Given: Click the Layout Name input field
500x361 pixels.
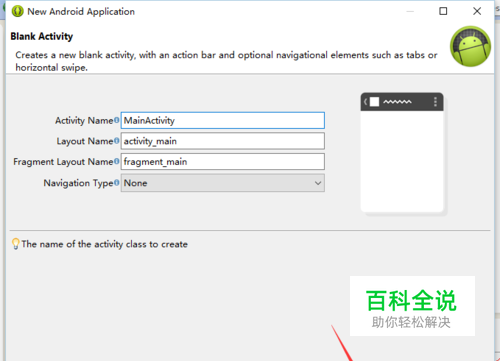Looking at the screenshot, I should (223, 141).
